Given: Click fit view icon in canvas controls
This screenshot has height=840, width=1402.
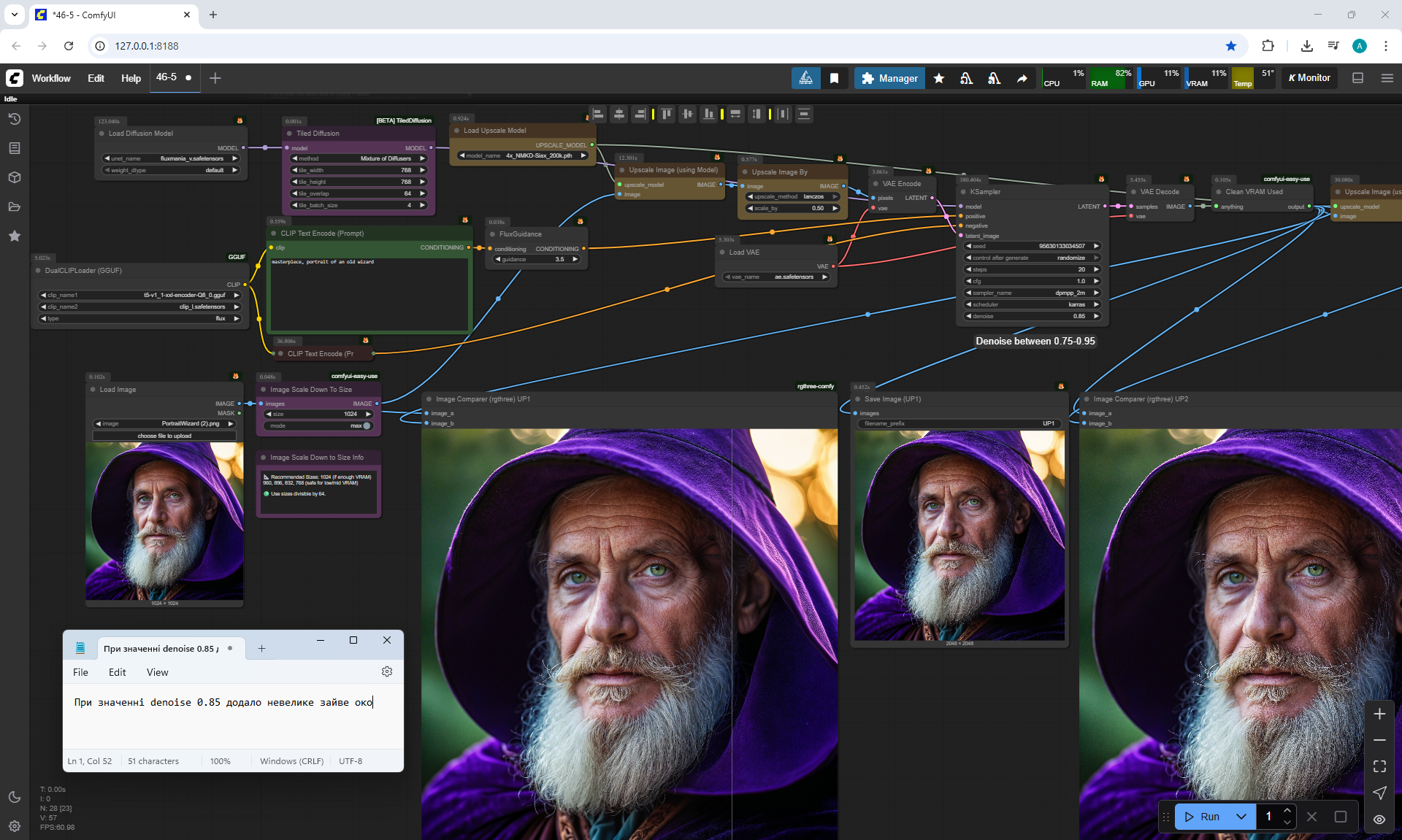Looking at the screenshot, I should tap(1379, 766).
